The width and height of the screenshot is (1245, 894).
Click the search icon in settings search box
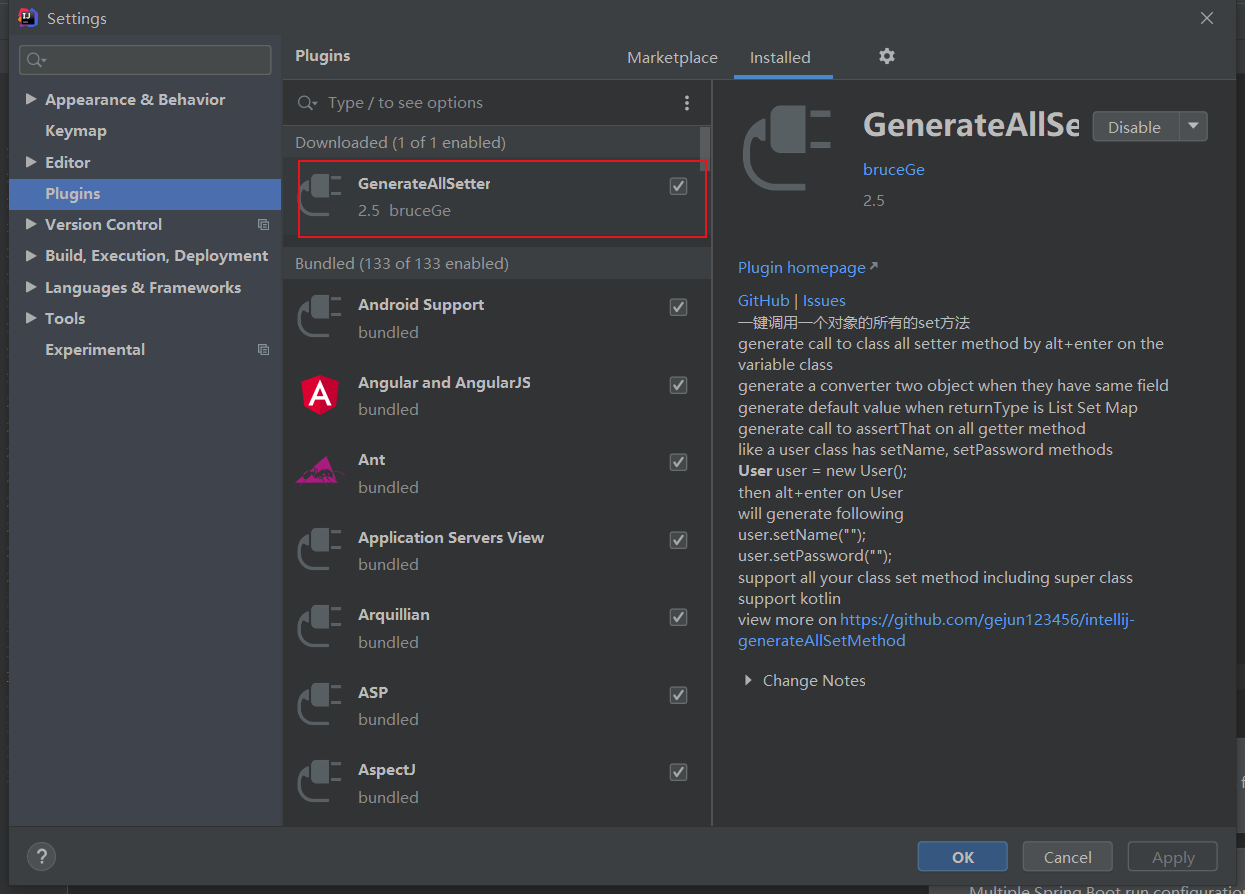coord(36,60)
